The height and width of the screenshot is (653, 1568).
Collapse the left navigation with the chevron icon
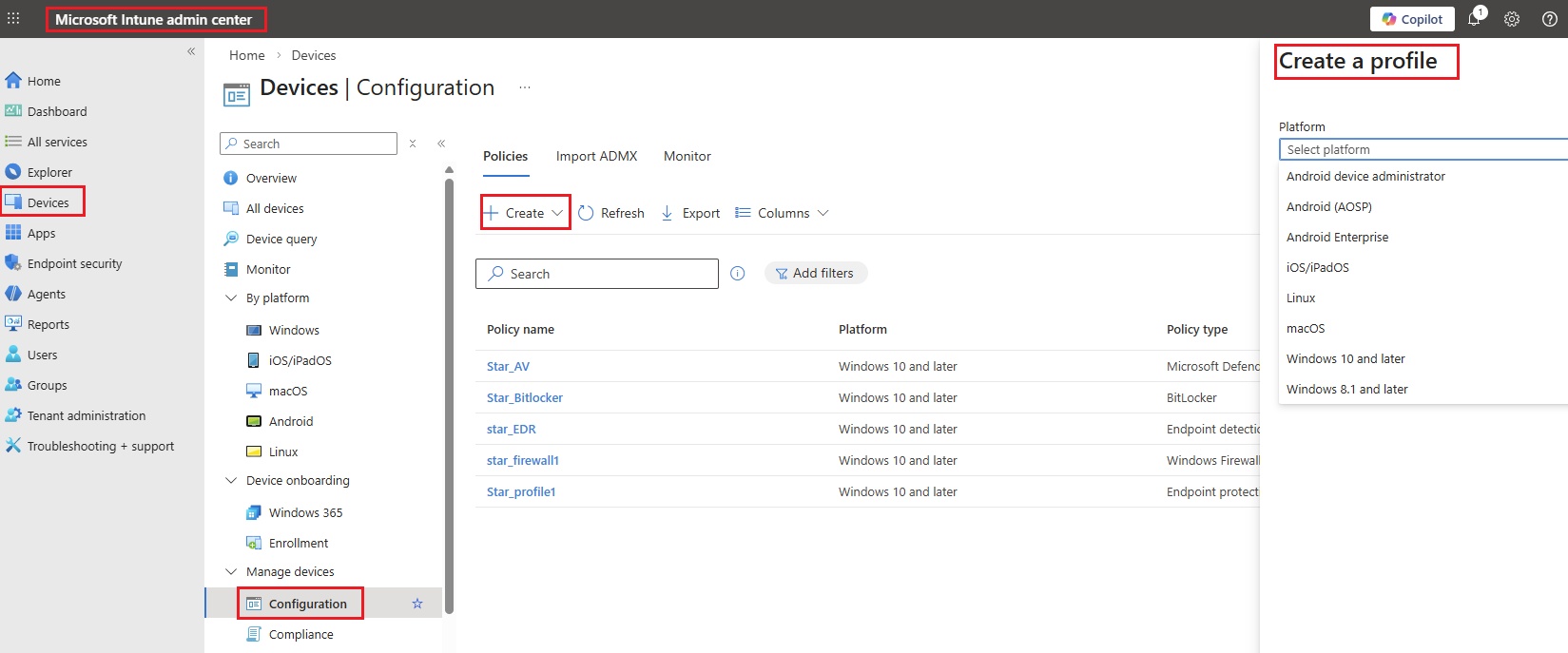191,51
